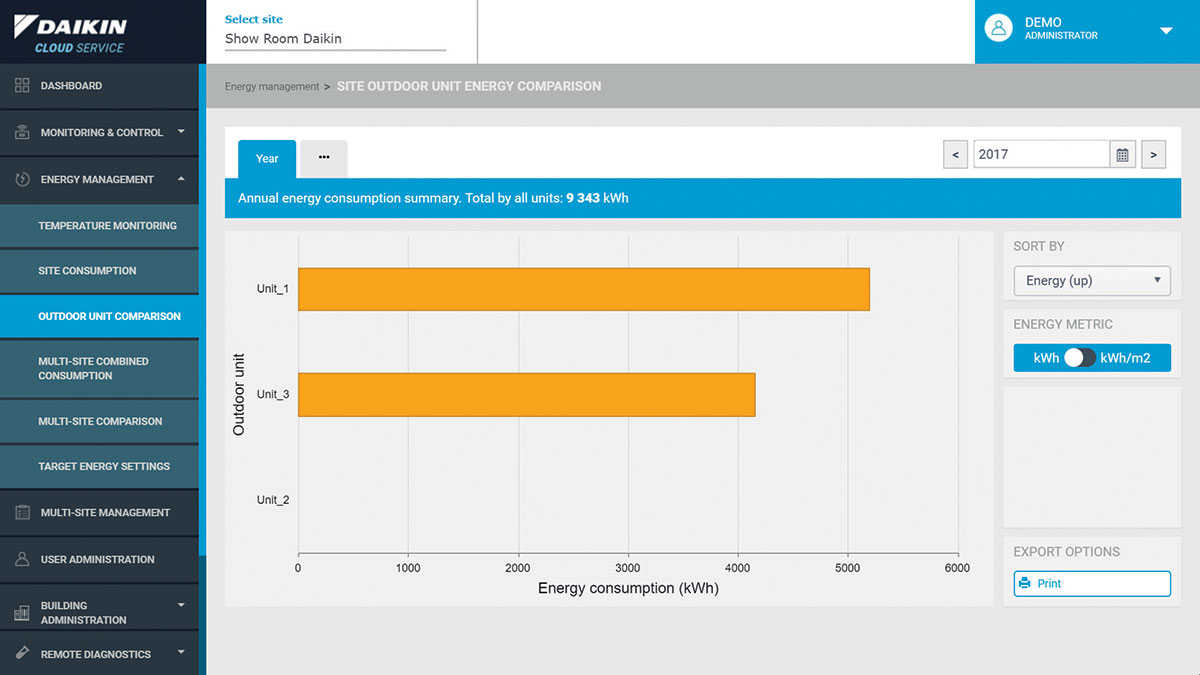The height and width of the screenshot is (675, 1200).
Task: Click the Multi-Site Management icon
Action: (x=22, y=513)
